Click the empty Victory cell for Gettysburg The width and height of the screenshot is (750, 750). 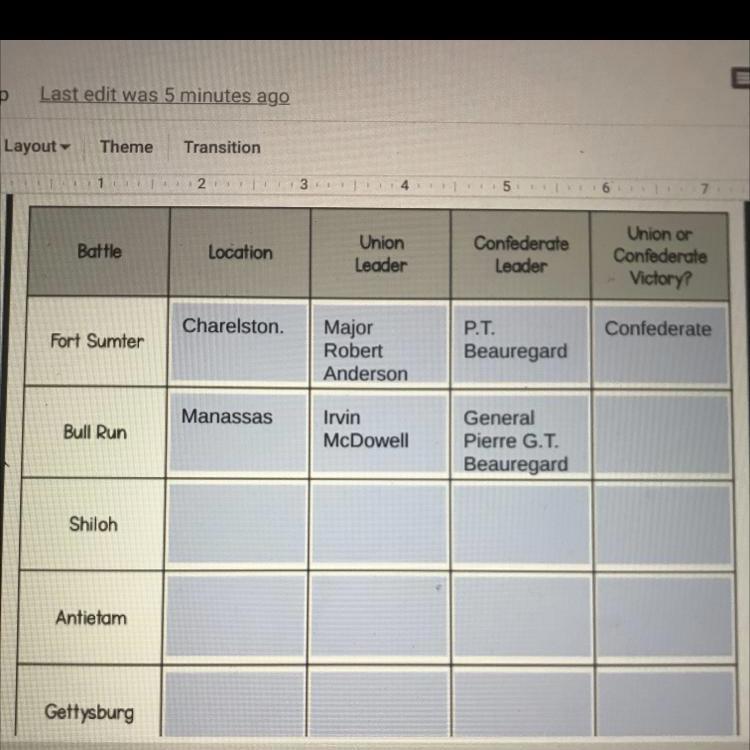tap(666, 701)
